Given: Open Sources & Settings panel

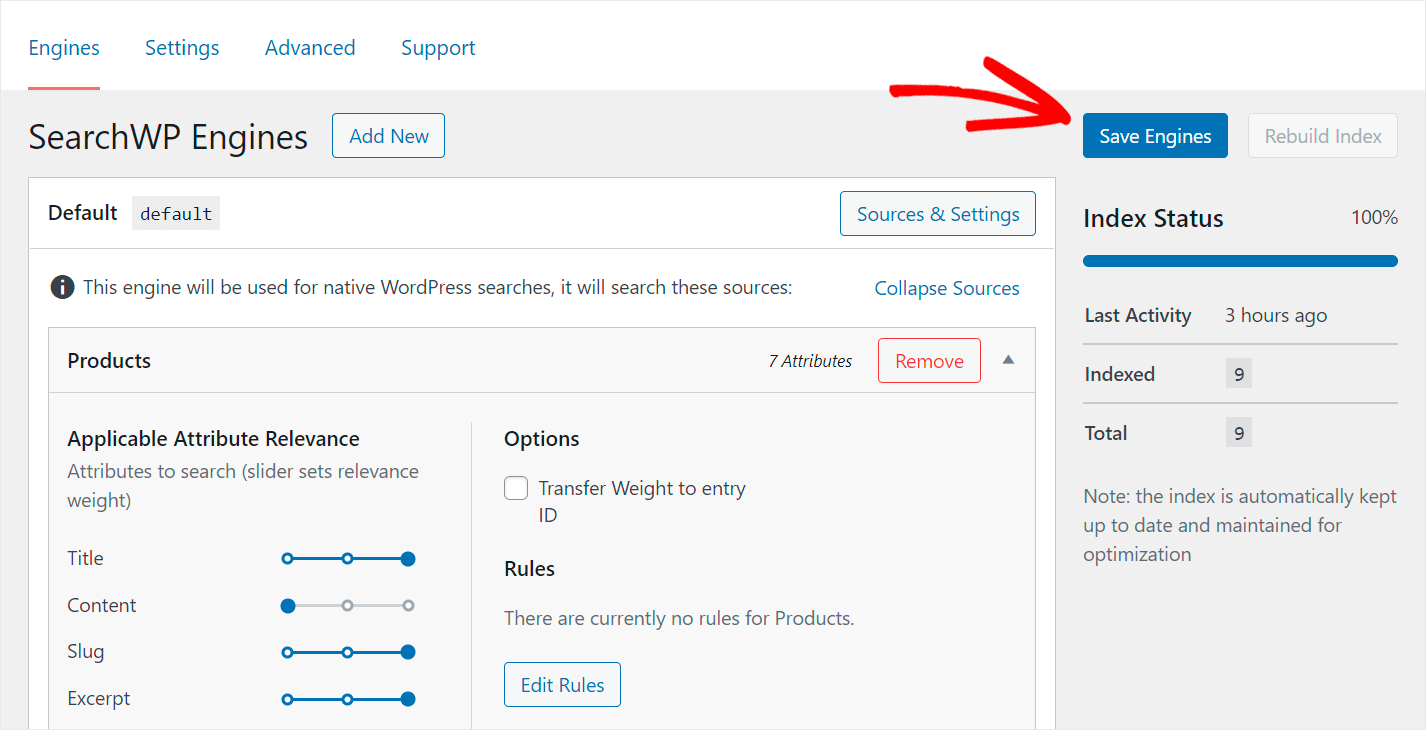Looking at the screenshot, I should 937,214.
